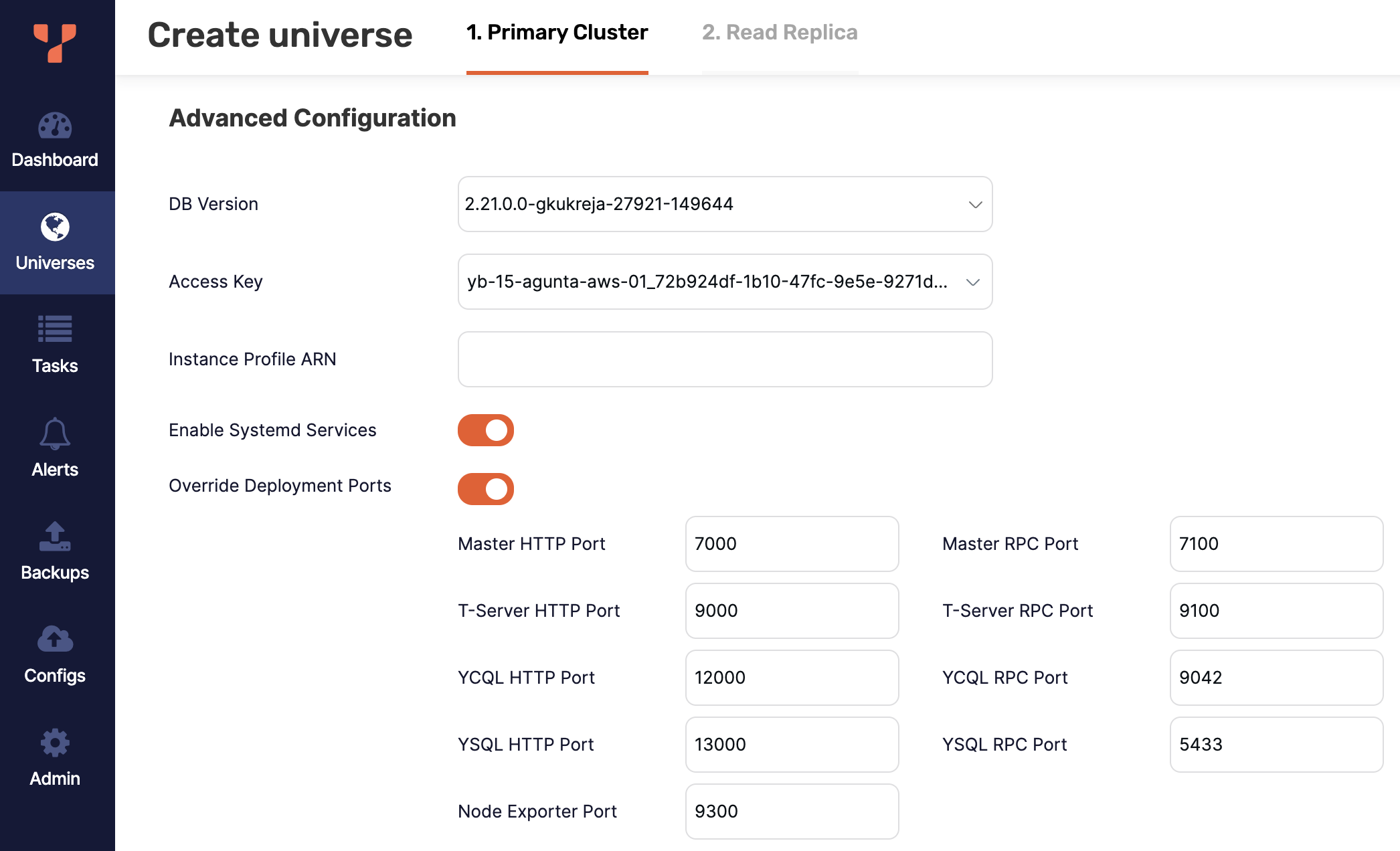This screenshot has width=1400, height=851.
Task: Disable the Enable Systemd Services toggle
Action: point(486,430)
